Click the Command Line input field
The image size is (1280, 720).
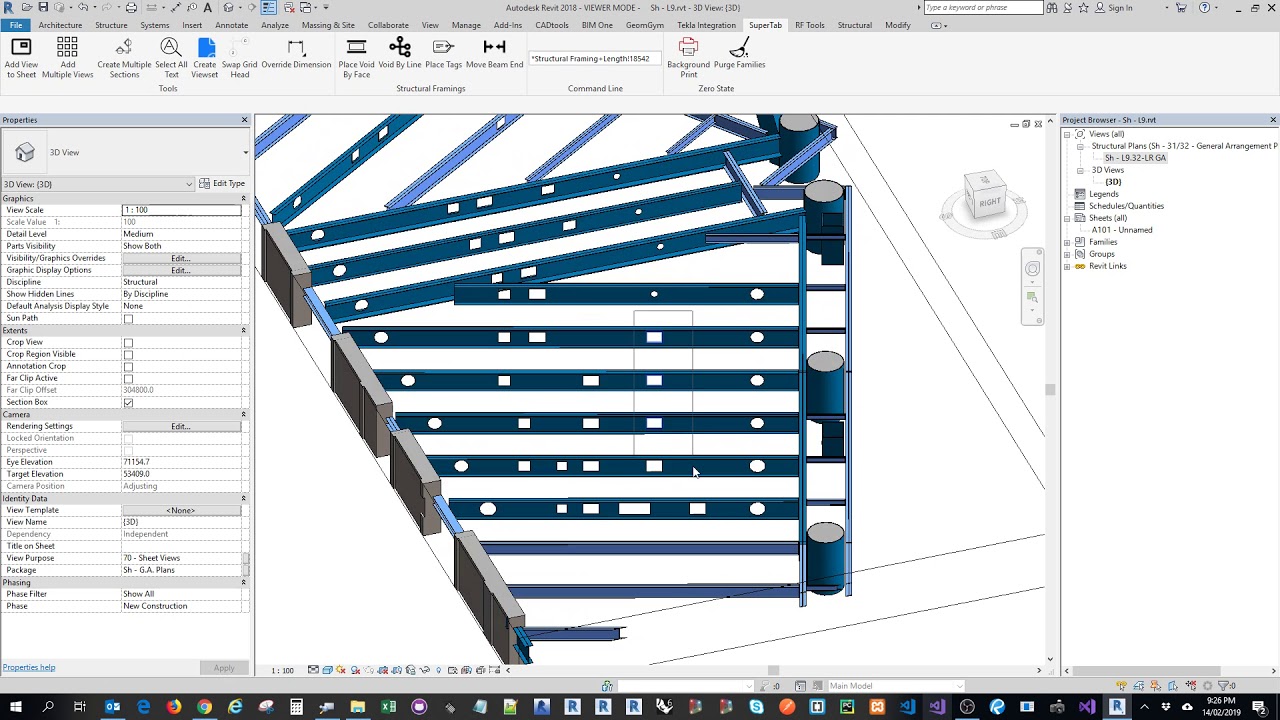click(x=594, y=59)
